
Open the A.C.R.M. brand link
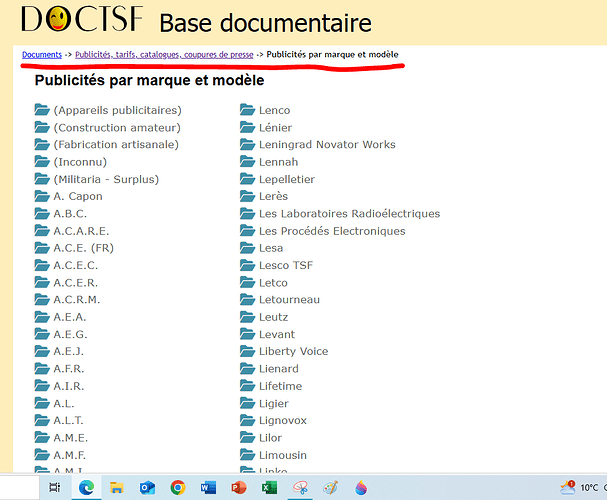pyautogui.click(x=77, y=300)
